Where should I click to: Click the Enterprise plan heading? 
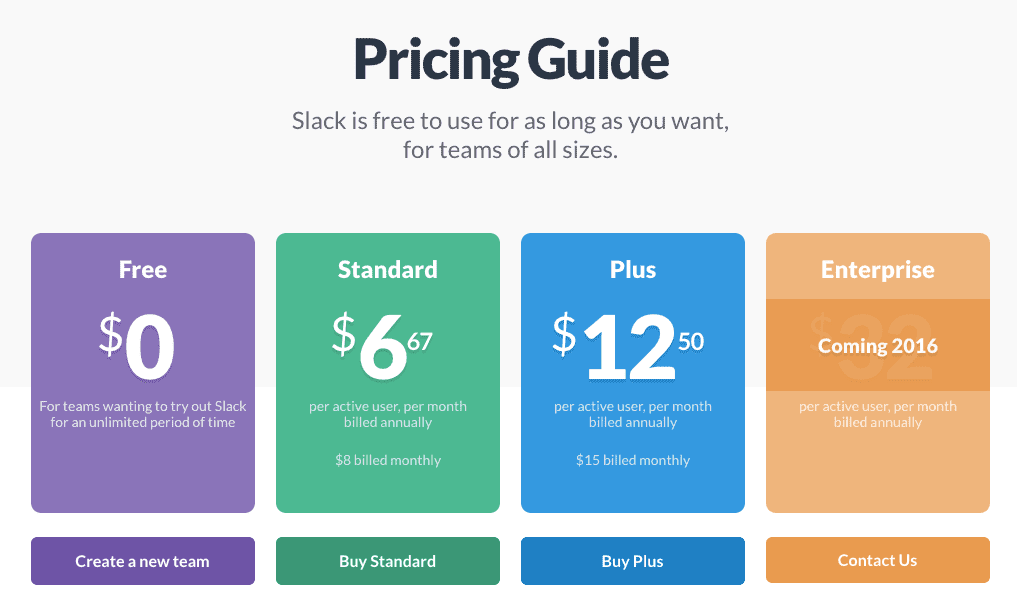click(877, 270)
